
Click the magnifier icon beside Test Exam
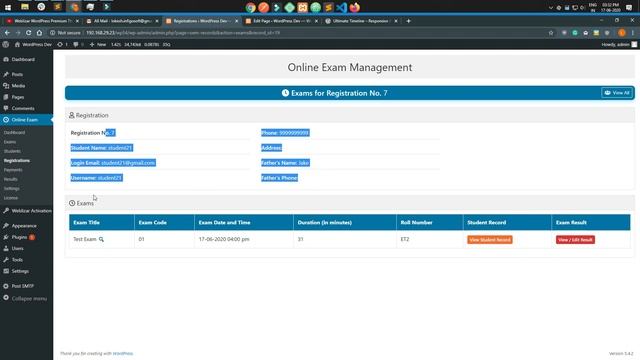(x=101, y=240)
